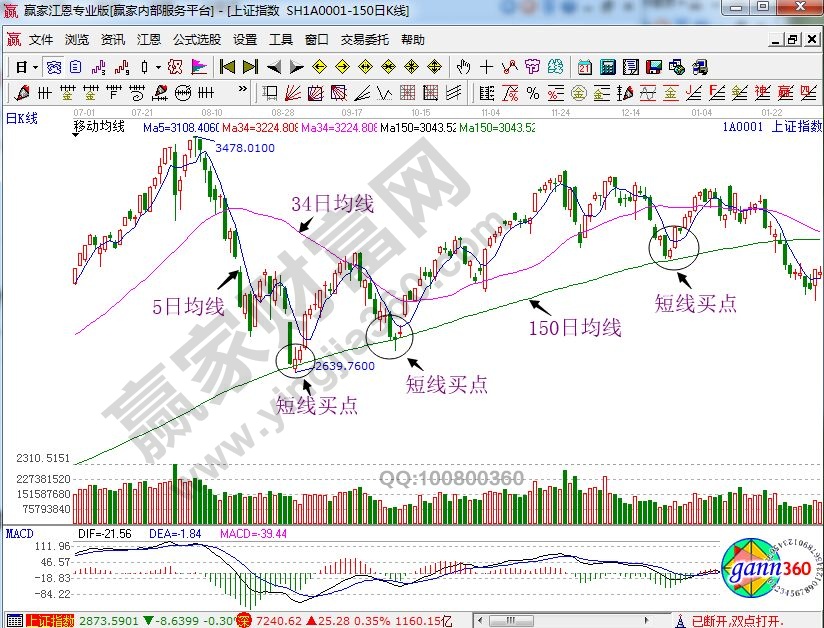The width and height of the screenshot is (824, 628).
Task: Jump to first bar with skip-start icon
Action: (227, 67)
